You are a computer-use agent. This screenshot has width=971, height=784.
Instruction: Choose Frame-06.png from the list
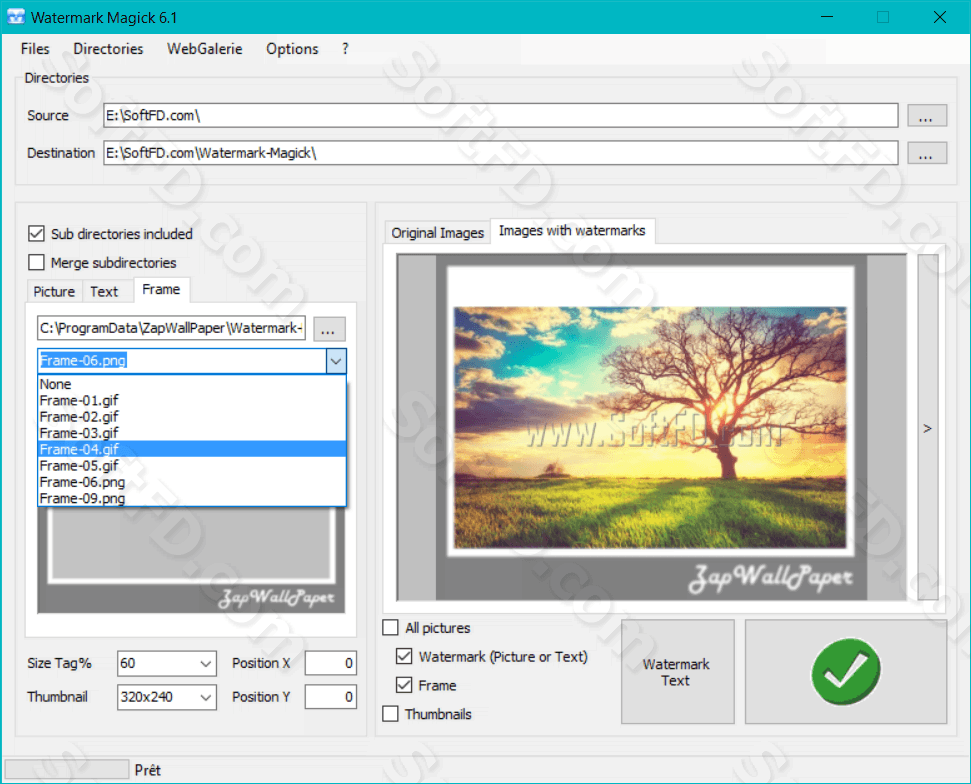[x=192, y=482]
